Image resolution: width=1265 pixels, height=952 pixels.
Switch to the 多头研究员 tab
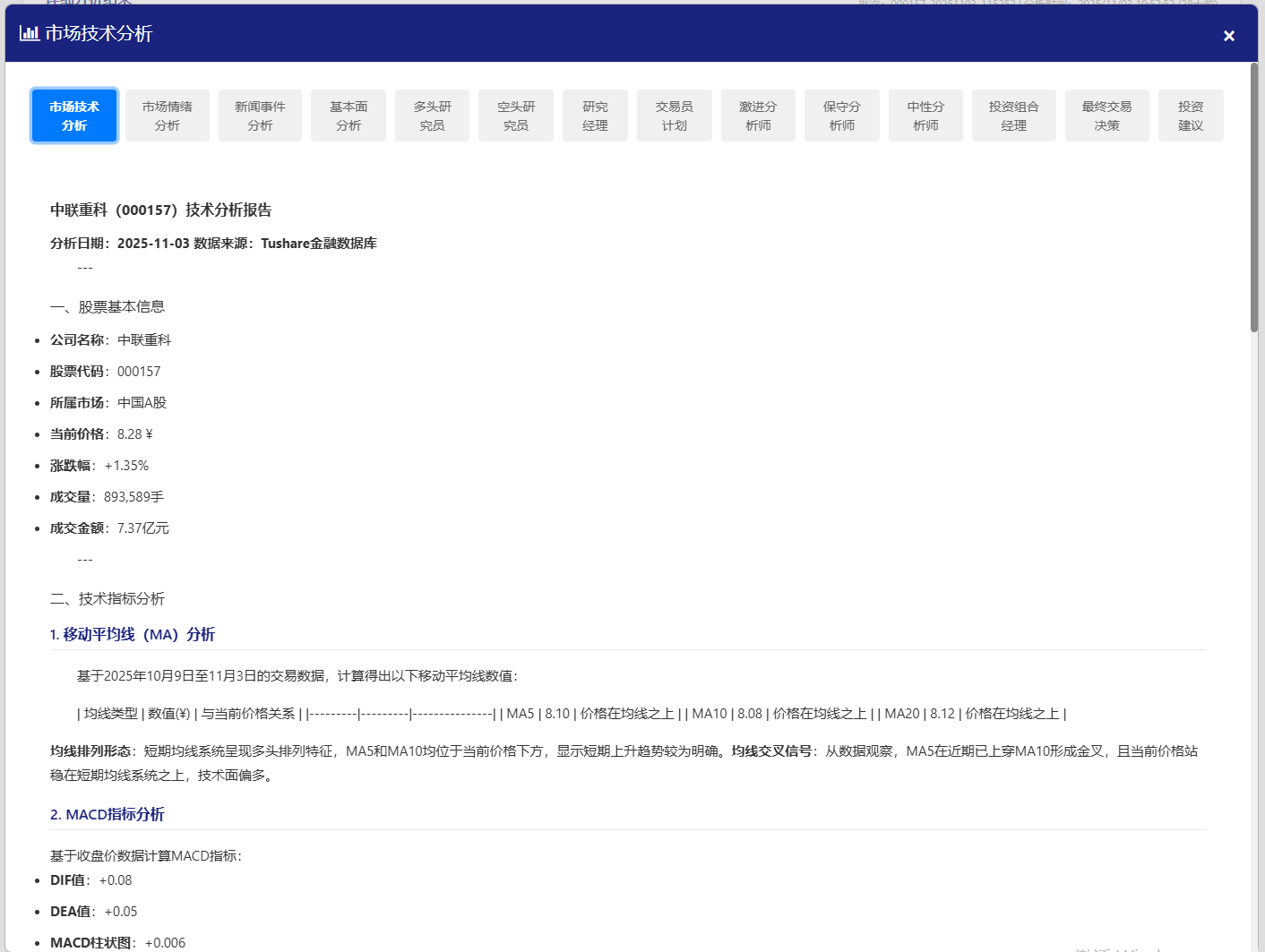(432, 115)
